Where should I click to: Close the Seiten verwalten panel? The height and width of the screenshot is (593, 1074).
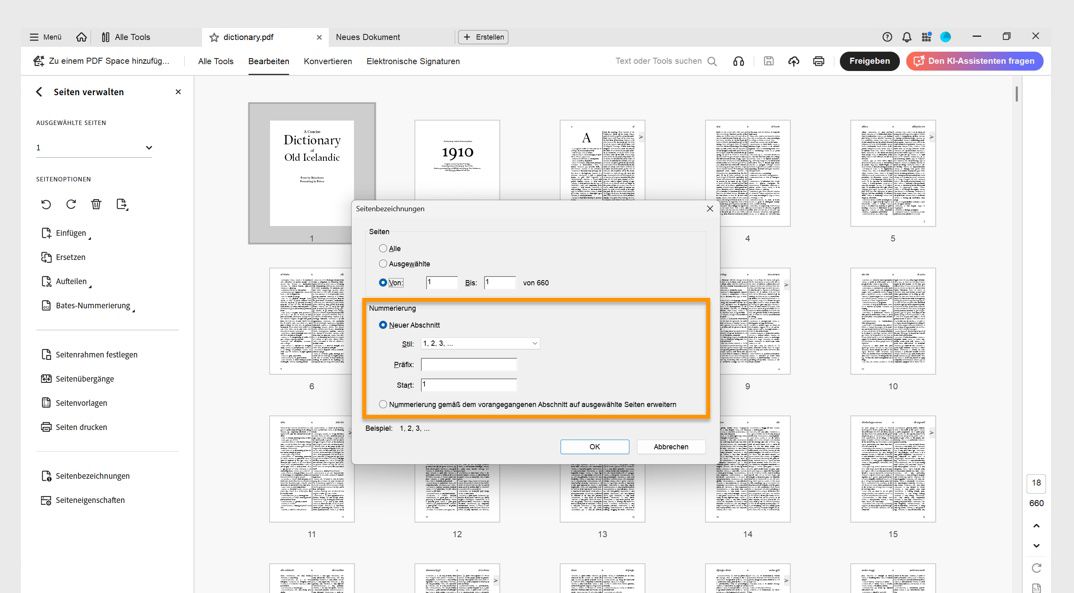pos(178,92)
